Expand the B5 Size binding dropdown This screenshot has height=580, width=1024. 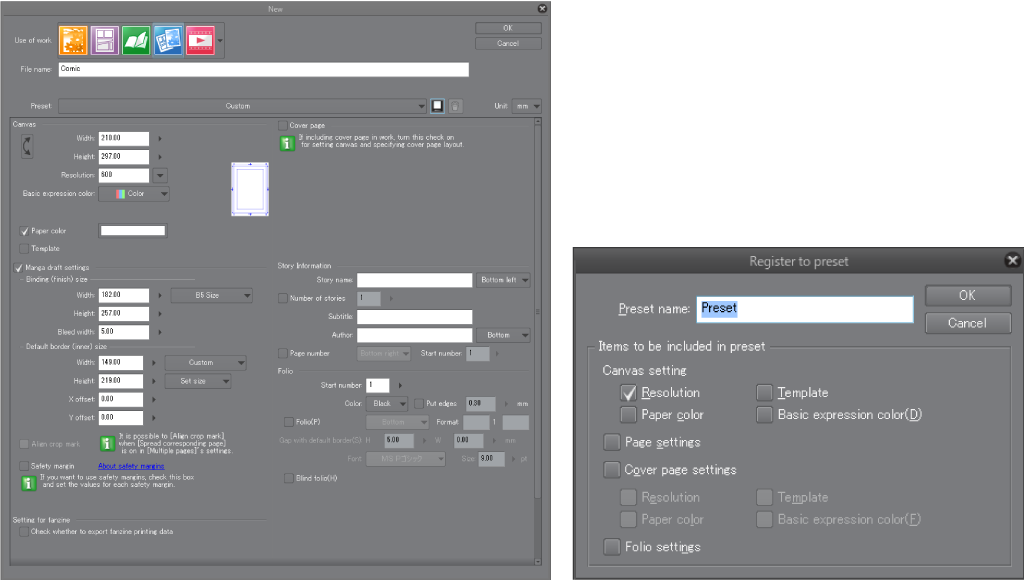[207, 296]
